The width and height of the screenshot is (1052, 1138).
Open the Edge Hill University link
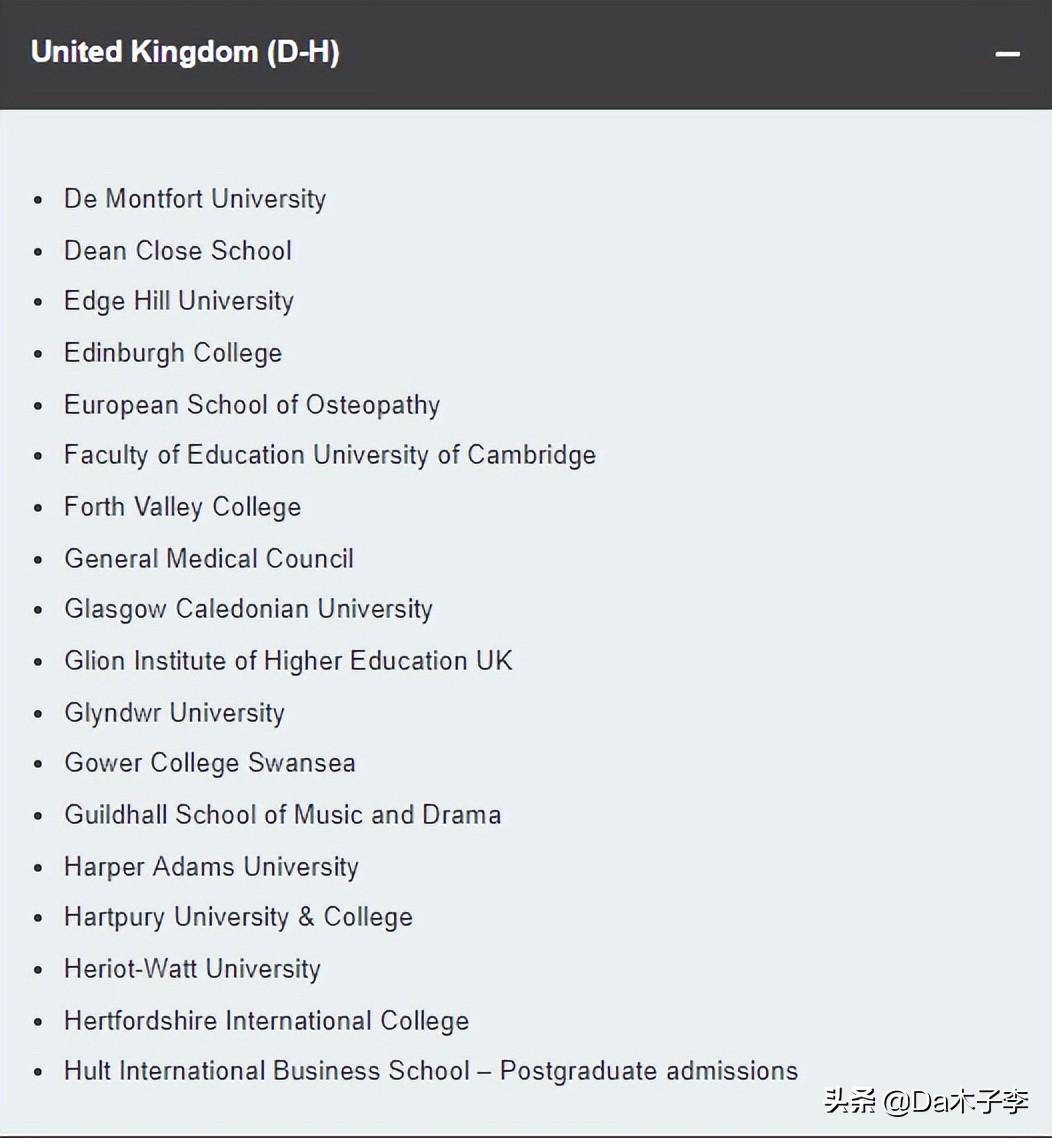click(179, 301)
